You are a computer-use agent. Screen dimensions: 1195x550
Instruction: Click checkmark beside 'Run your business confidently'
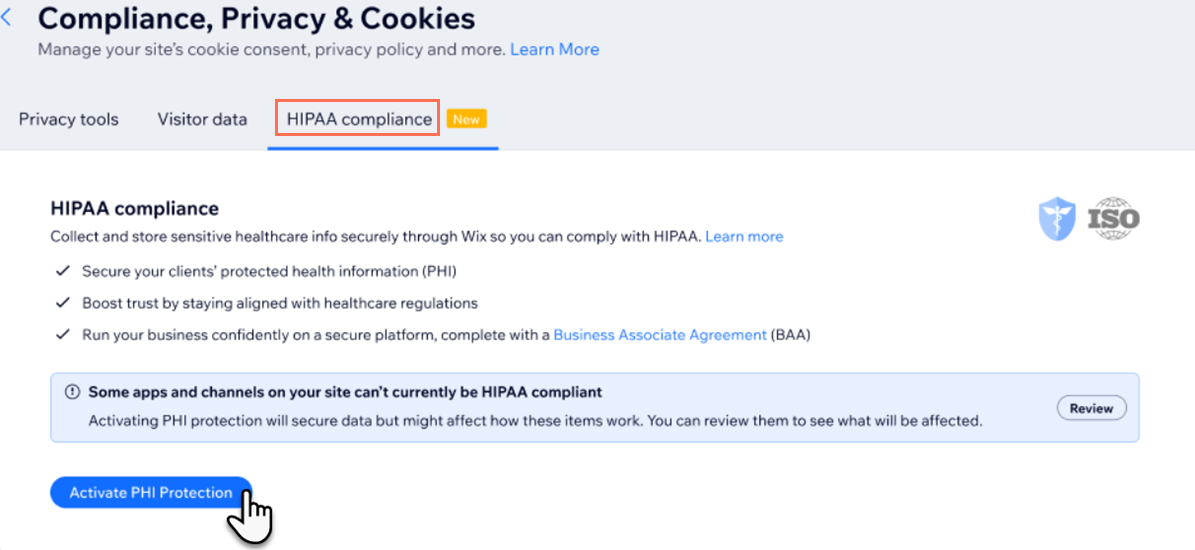point(63,335)
